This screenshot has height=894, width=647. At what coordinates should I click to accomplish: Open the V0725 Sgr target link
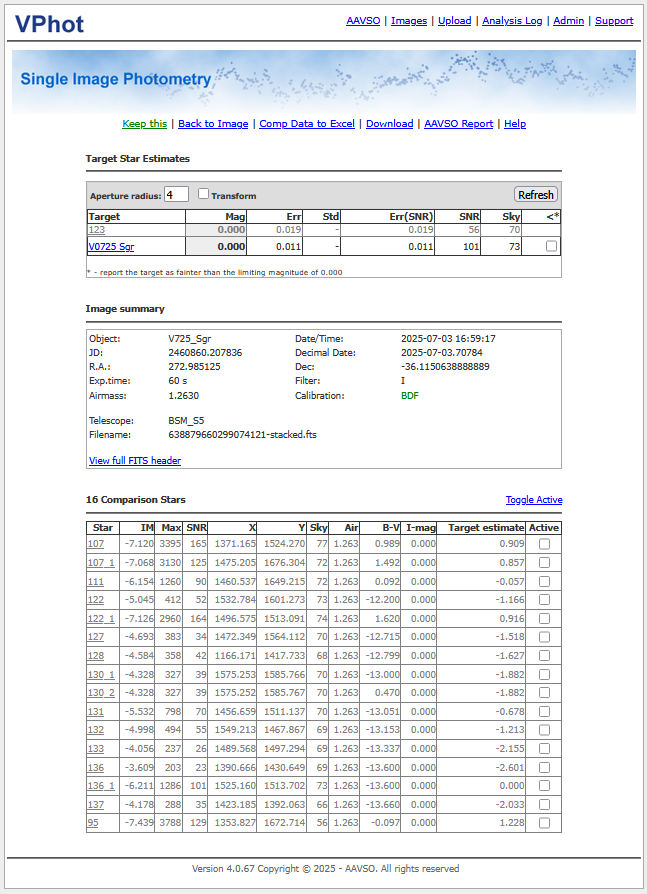click(x=111, y=246)
